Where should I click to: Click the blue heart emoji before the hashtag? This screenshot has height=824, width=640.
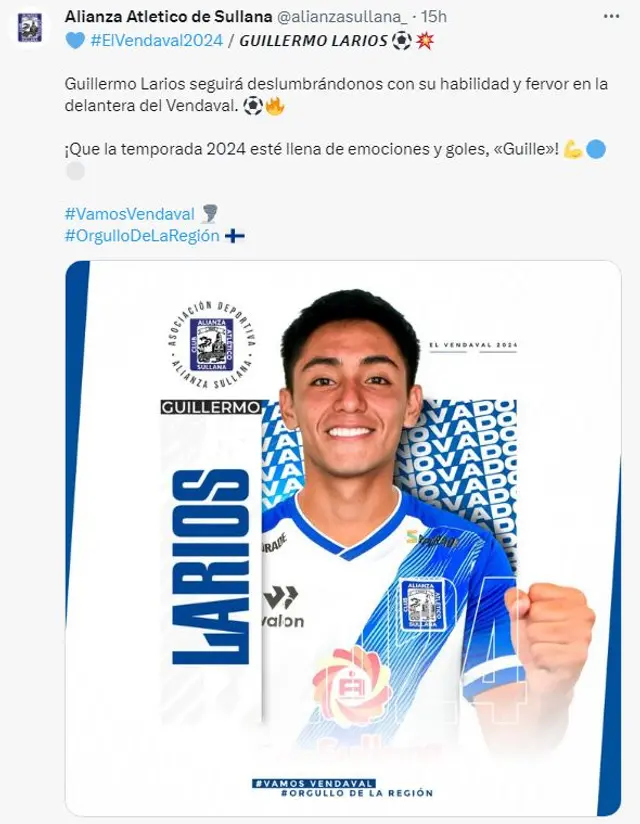(x=75, y=40)
